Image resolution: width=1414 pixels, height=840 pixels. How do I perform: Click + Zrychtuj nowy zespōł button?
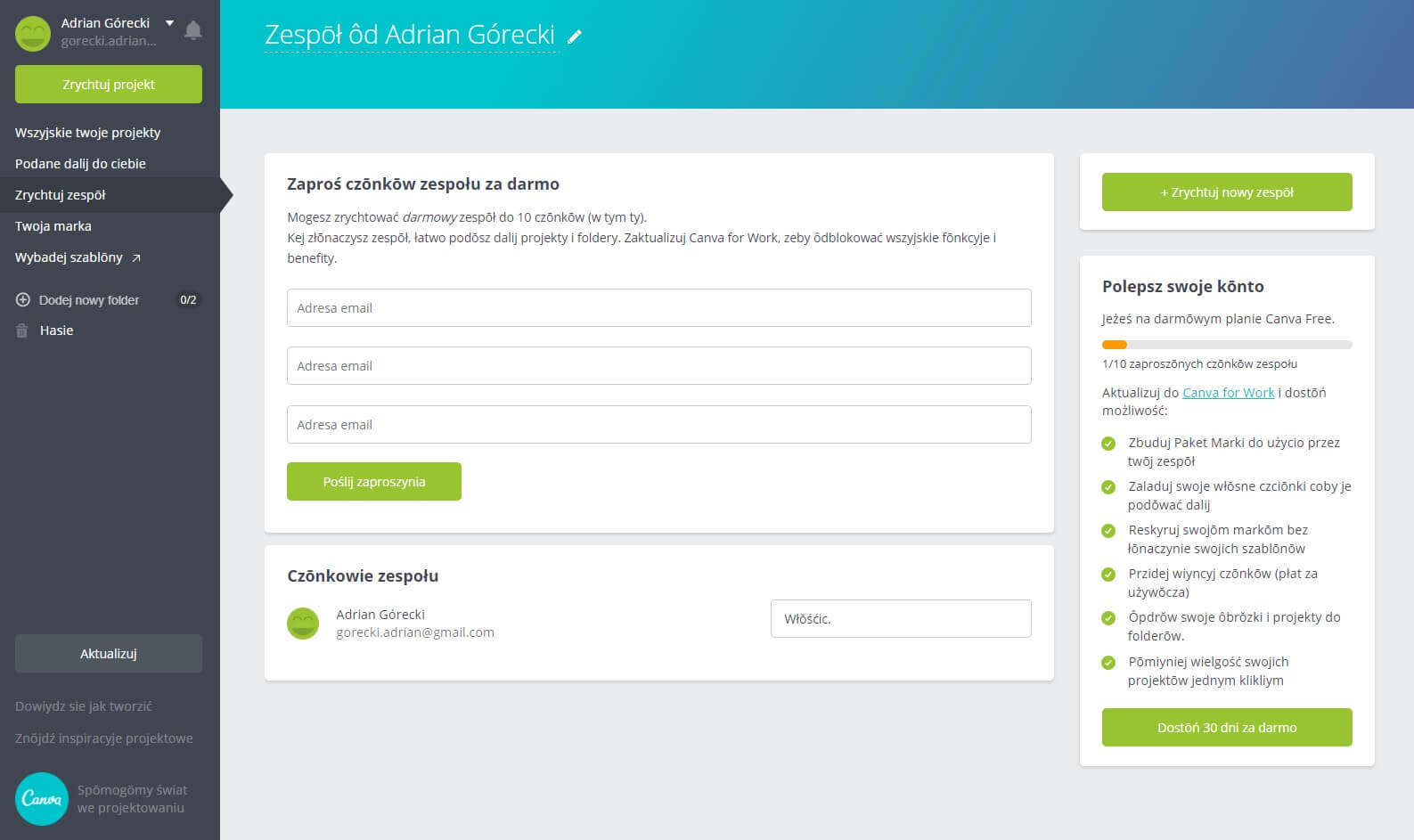[x=1227, y=192]
